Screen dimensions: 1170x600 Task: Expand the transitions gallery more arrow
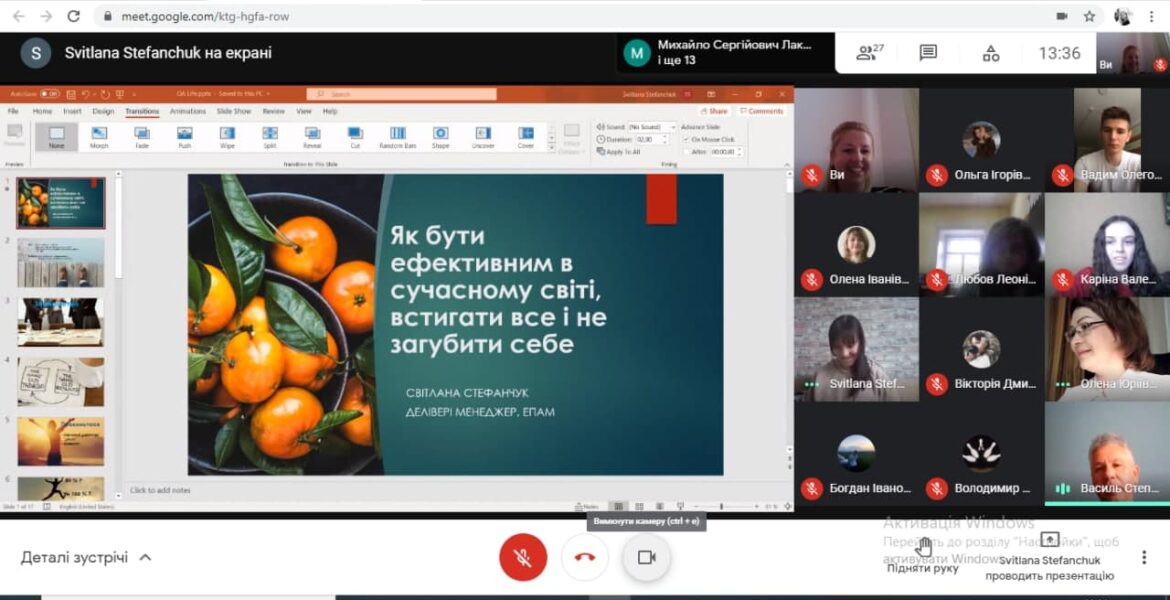pos(552,148)
